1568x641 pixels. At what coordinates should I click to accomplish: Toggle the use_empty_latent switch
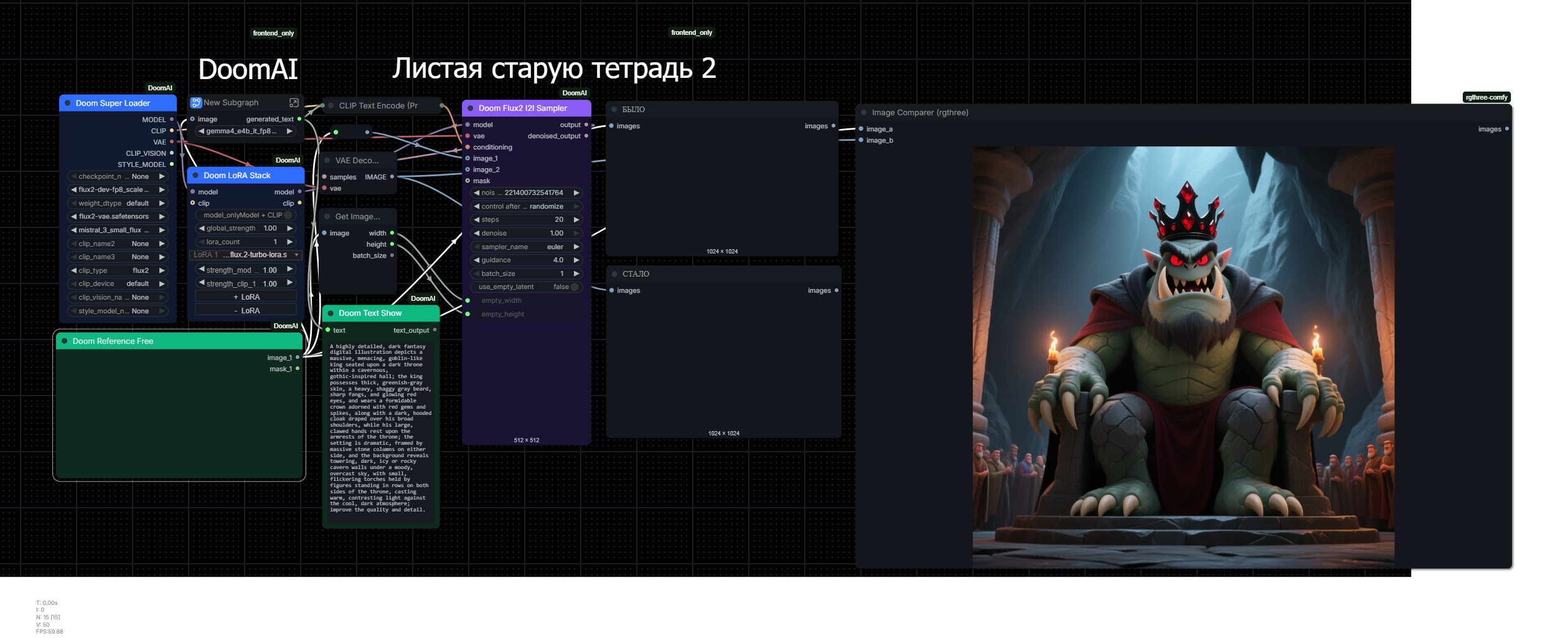pyautogui.click(x=574, y=287)
